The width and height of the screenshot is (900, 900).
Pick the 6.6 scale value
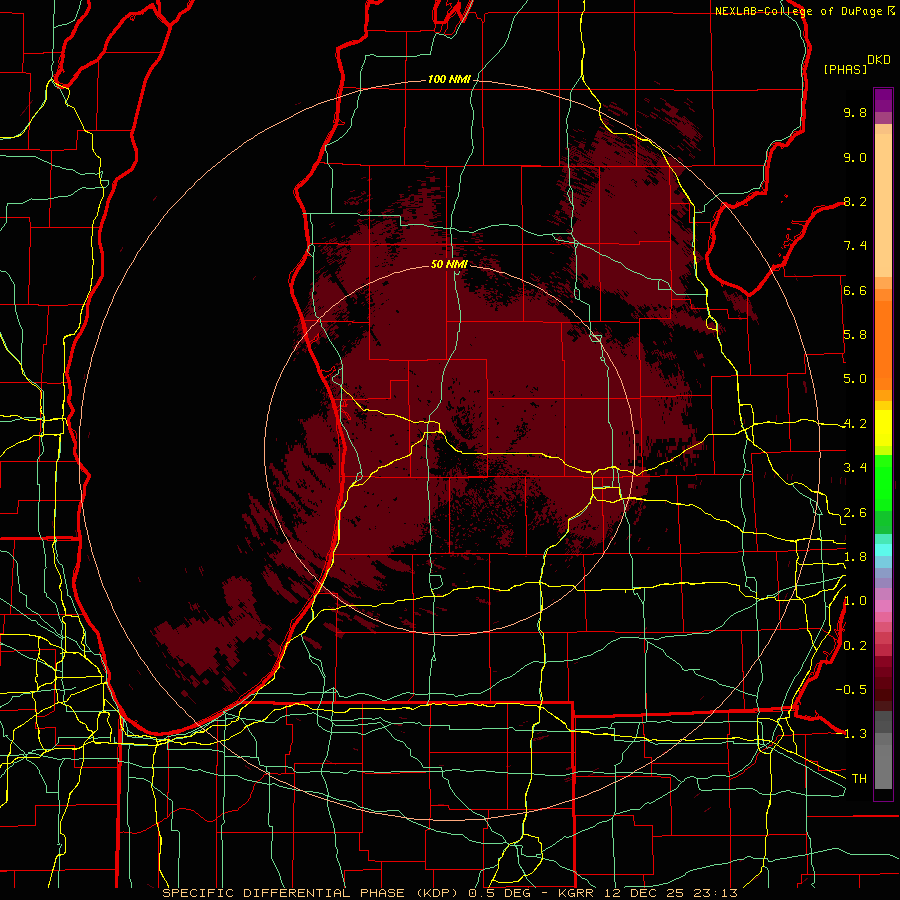pos(855,290)
